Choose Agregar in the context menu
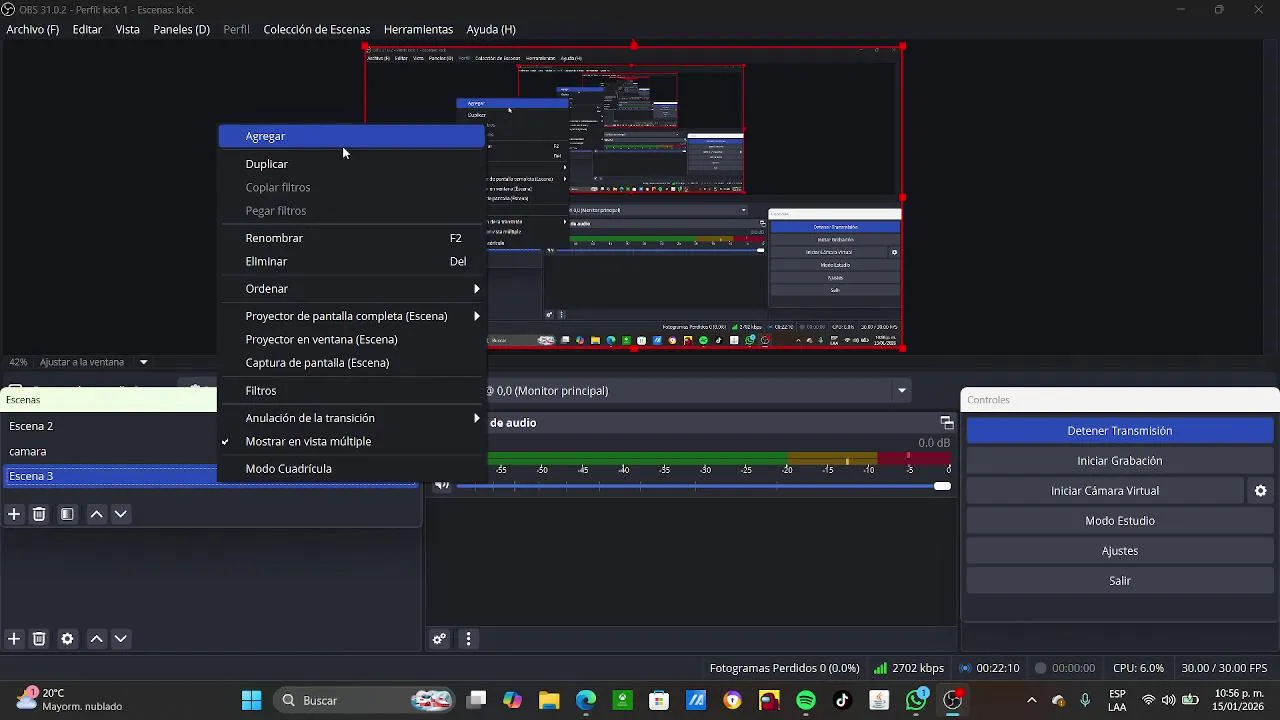1280x720 pixels. [x=351, y=136]
